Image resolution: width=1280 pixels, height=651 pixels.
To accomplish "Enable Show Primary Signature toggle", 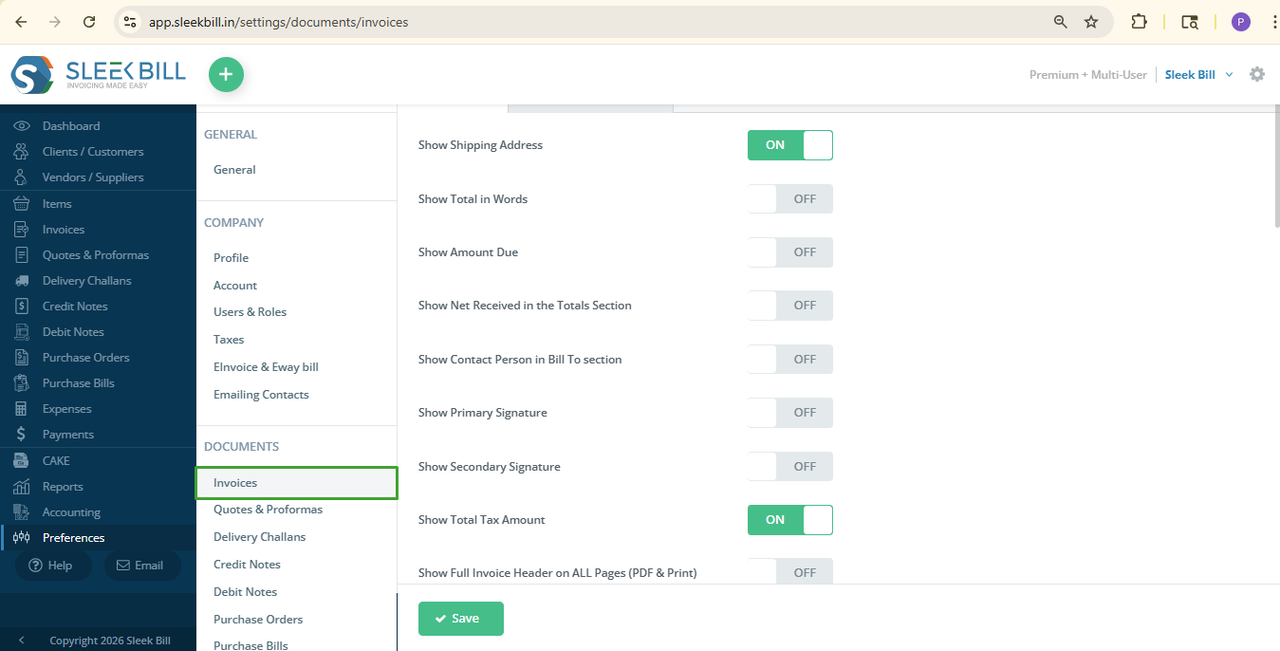I will coord(790,412).
